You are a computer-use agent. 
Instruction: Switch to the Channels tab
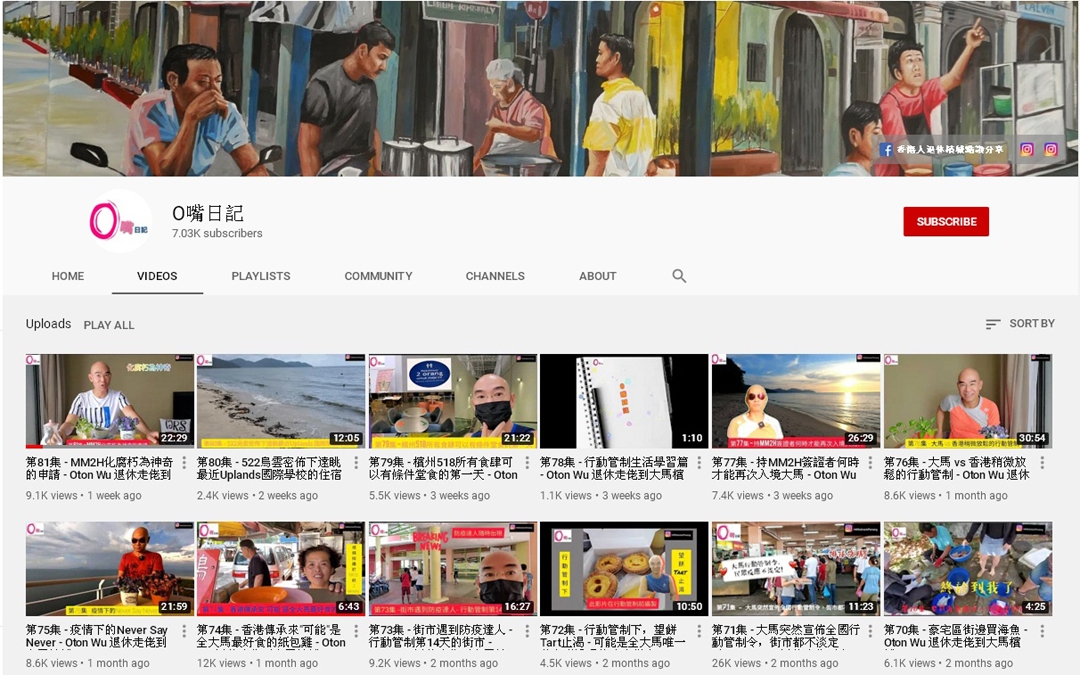tap(495, 276)
